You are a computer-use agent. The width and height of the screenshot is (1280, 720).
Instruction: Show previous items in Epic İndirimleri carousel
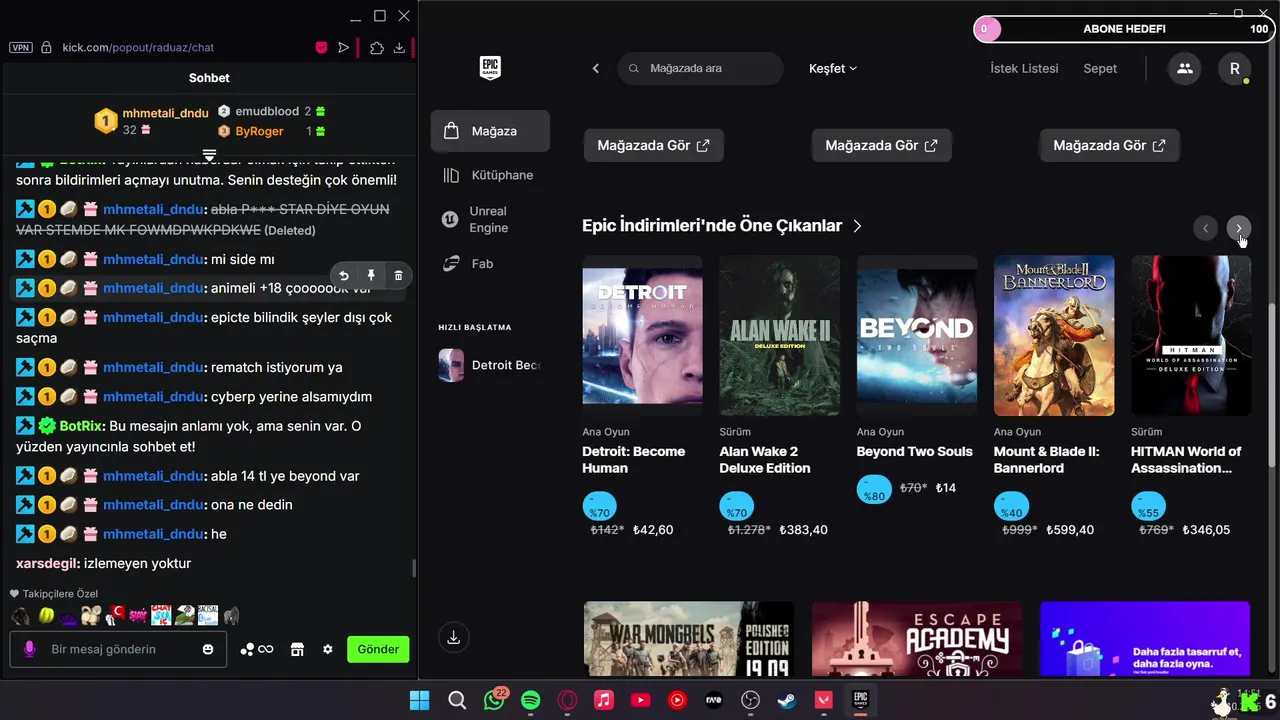[1205, 228]
